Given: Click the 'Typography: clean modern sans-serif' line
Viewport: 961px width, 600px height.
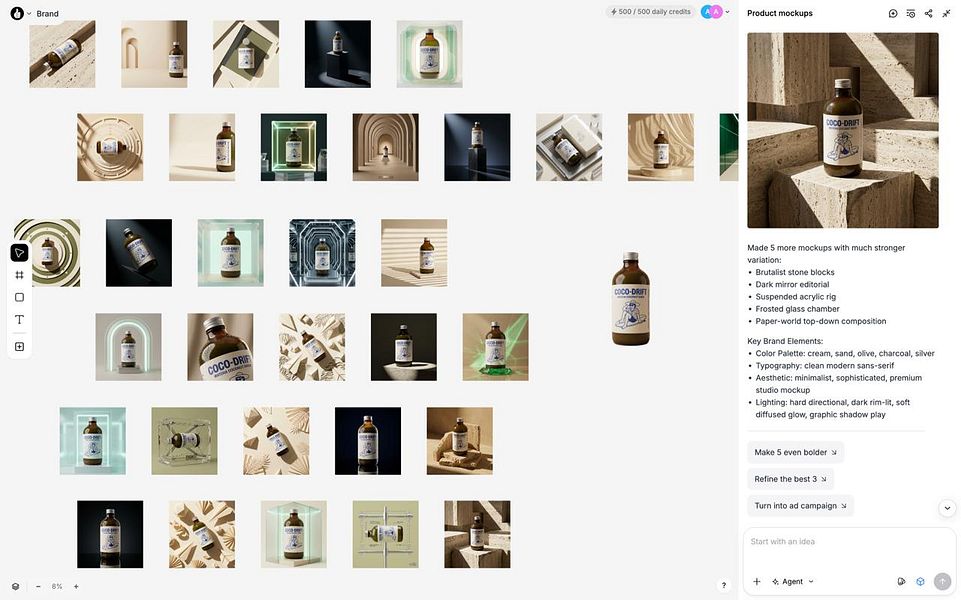Looking at the screenshot, I should pos(824,365).
